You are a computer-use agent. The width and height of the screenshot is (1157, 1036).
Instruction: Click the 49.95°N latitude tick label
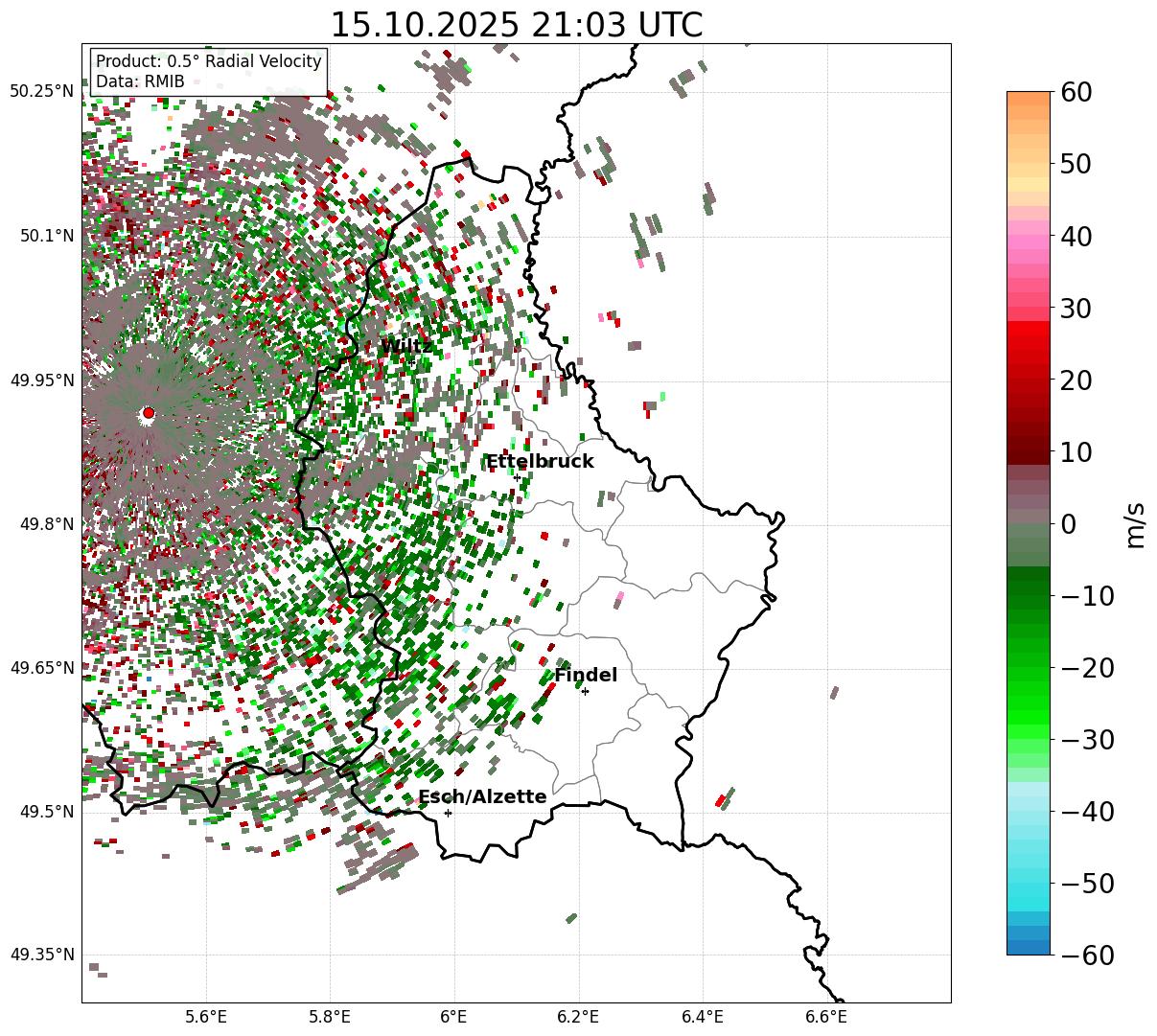click(42, 380)
